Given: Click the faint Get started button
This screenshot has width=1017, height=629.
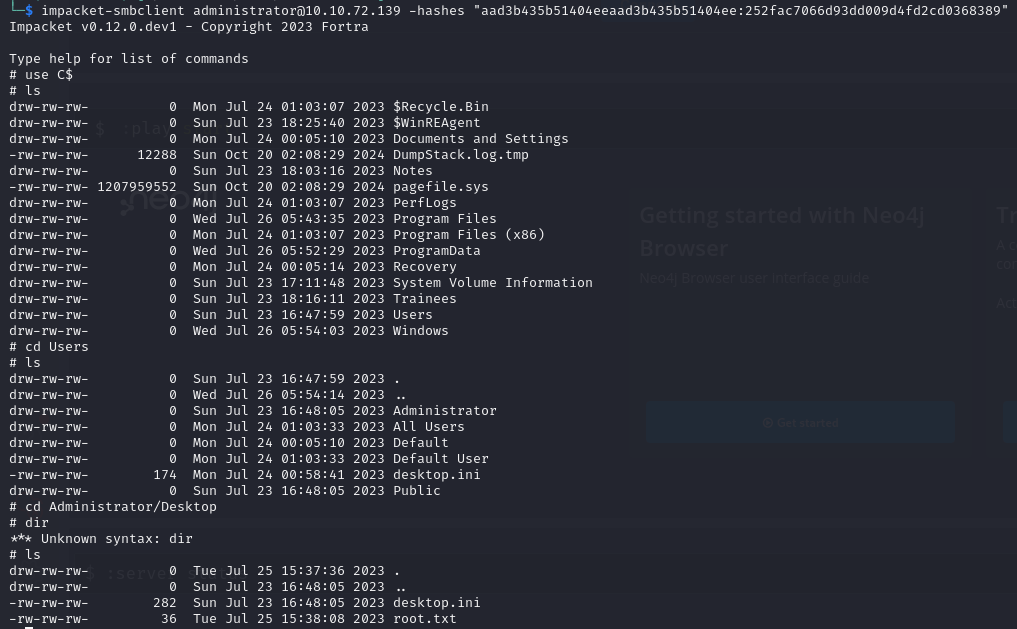Looking at the screenshot, I should click(x=800, y=423).
